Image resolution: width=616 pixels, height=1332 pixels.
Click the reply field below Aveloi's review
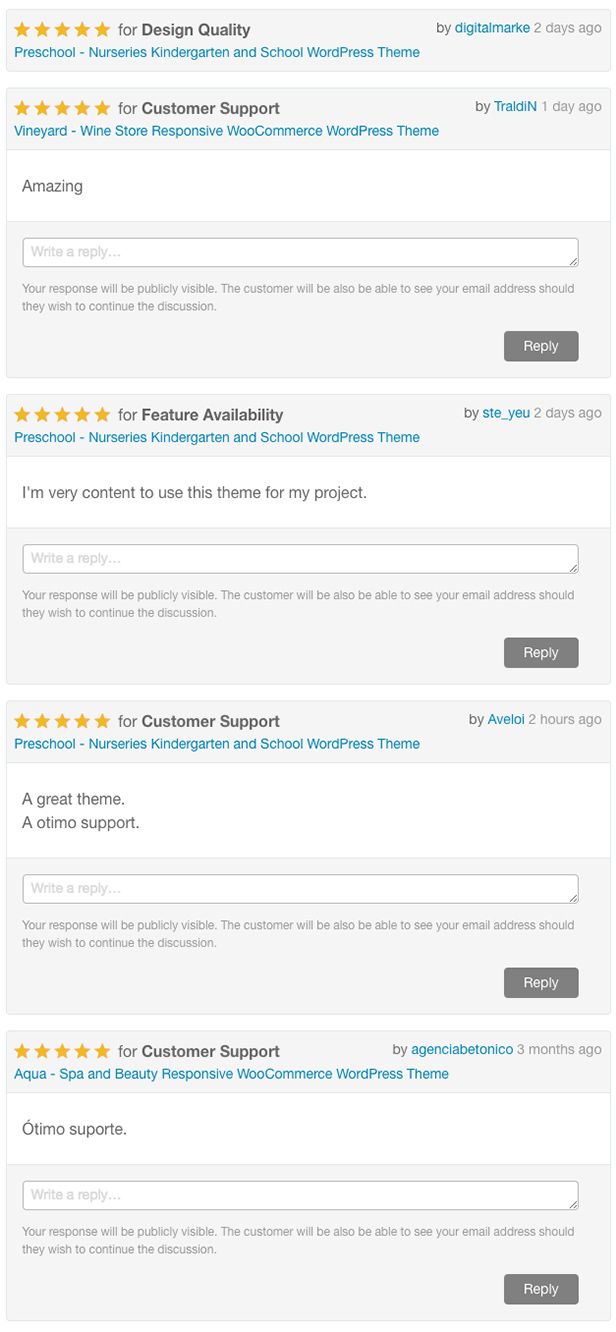click(300, 889)
